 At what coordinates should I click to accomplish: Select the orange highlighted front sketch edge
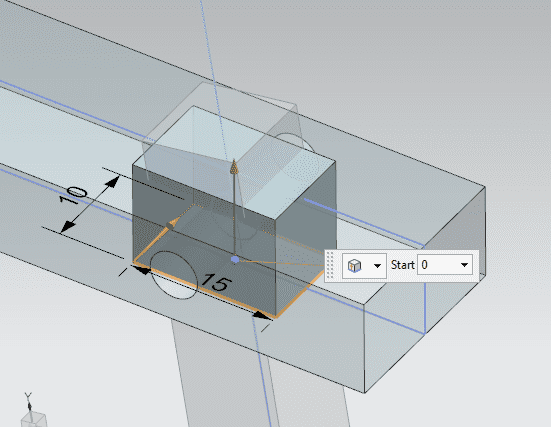(205, 290)
